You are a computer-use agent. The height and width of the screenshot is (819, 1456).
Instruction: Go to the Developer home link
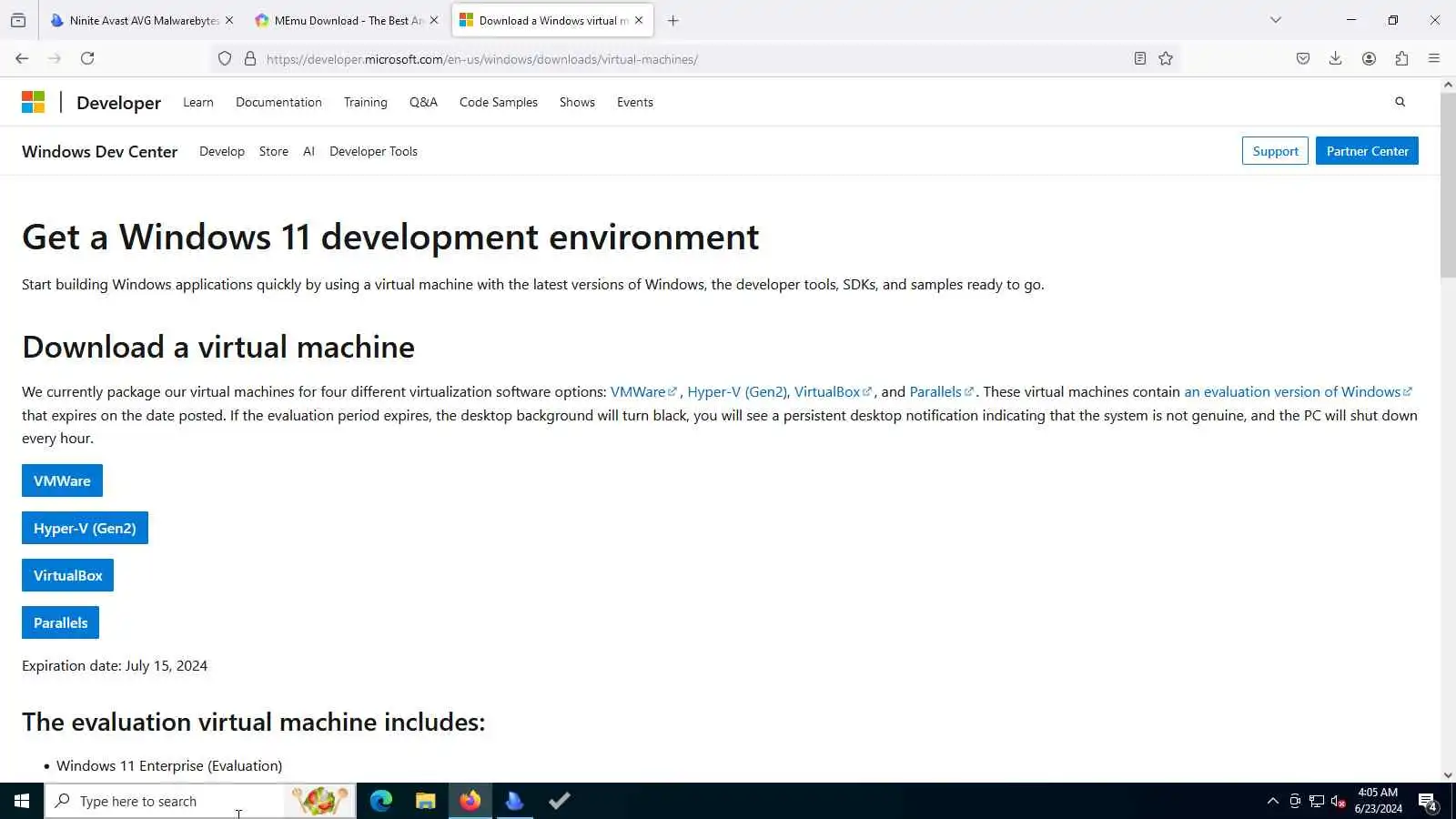(x=118, y=103)
